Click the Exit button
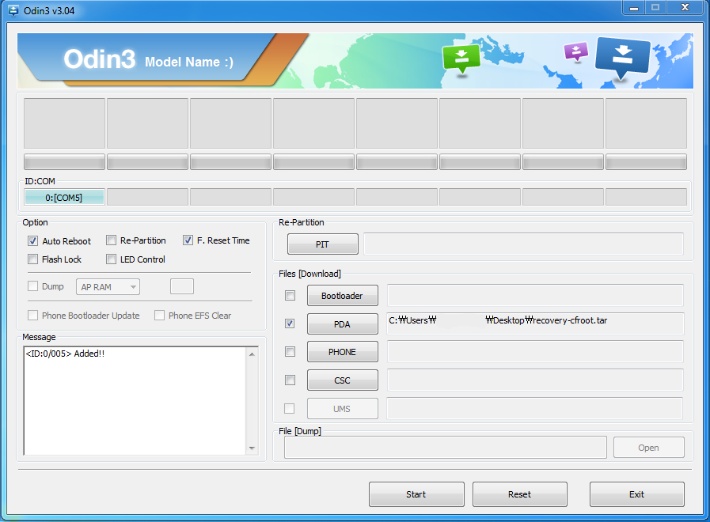 point(637,494)
